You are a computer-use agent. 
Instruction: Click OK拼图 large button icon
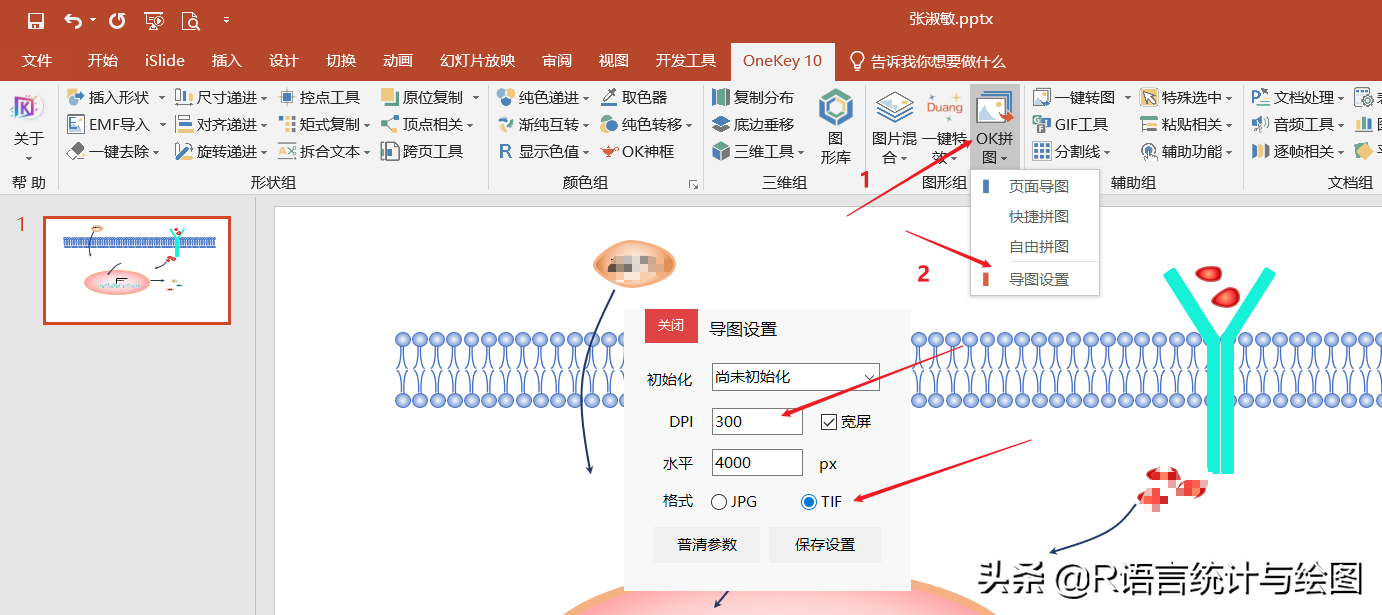pos(995,108)
